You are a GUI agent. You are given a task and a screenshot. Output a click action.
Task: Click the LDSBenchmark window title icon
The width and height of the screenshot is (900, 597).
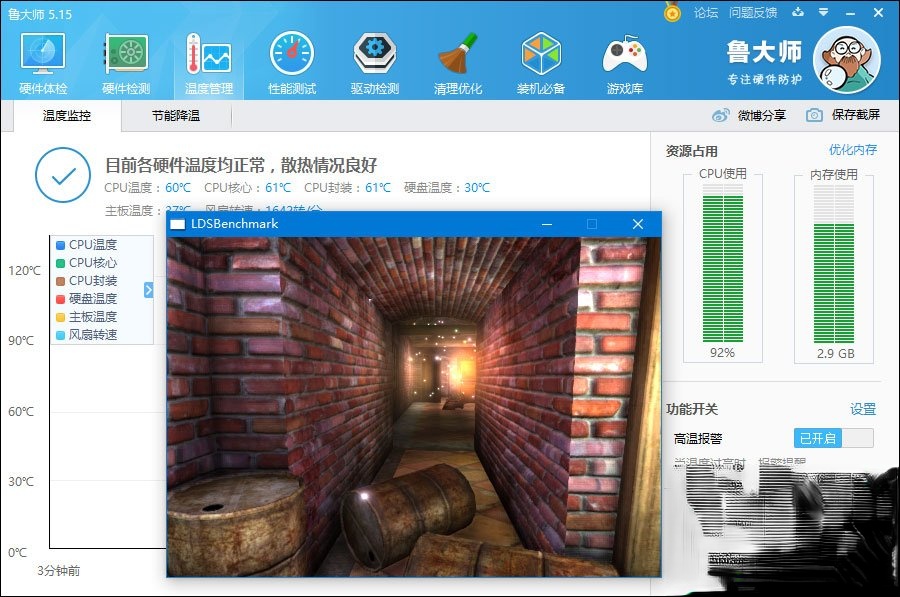[178, 224]
